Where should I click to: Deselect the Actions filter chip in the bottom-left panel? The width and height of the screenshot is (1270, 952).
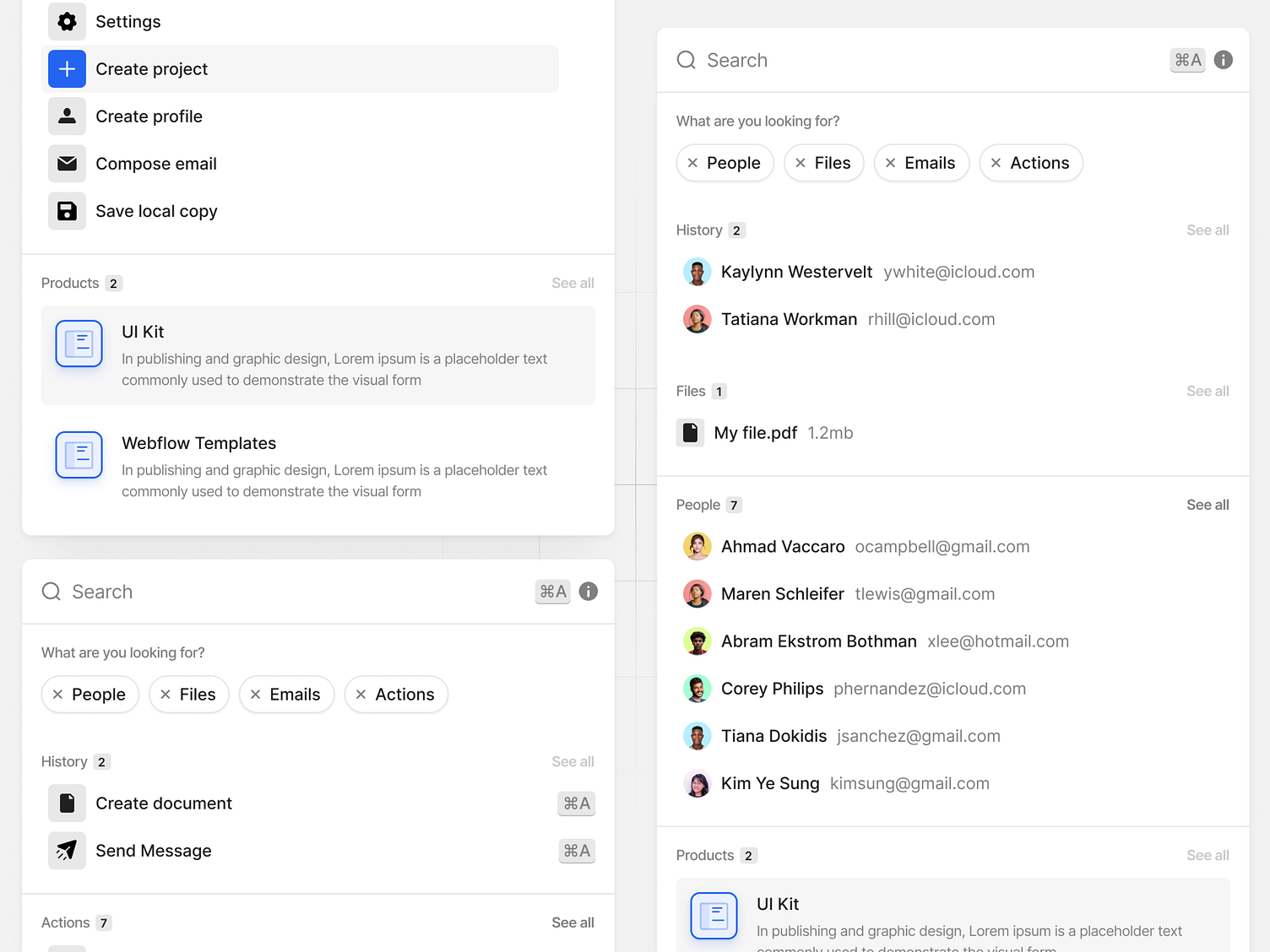[x=361, y=695]
